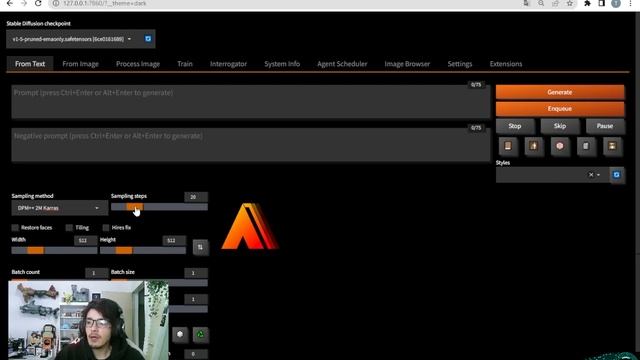
Task: Open the Extensions tab
Action: [506, 64]
